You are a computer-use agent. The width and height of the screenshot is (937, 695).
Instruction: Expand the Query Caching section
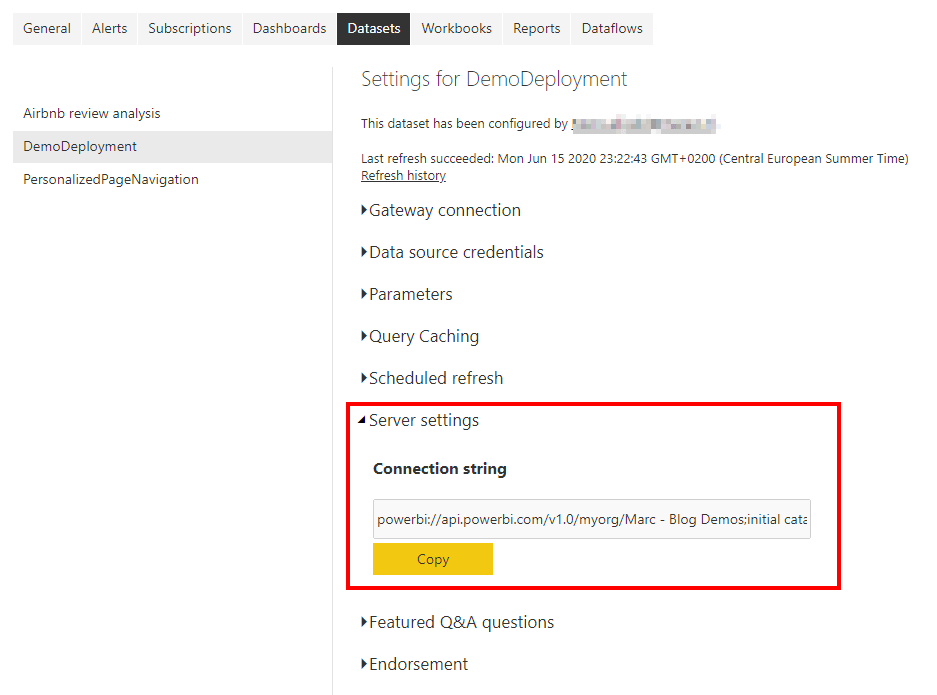click(423, 336)
